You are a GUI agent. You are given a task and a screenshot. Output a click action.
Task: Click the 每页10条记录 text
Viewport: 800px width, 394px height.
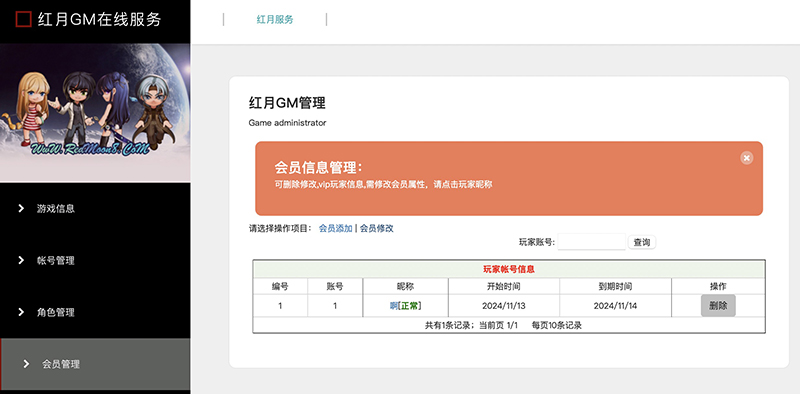557,325
